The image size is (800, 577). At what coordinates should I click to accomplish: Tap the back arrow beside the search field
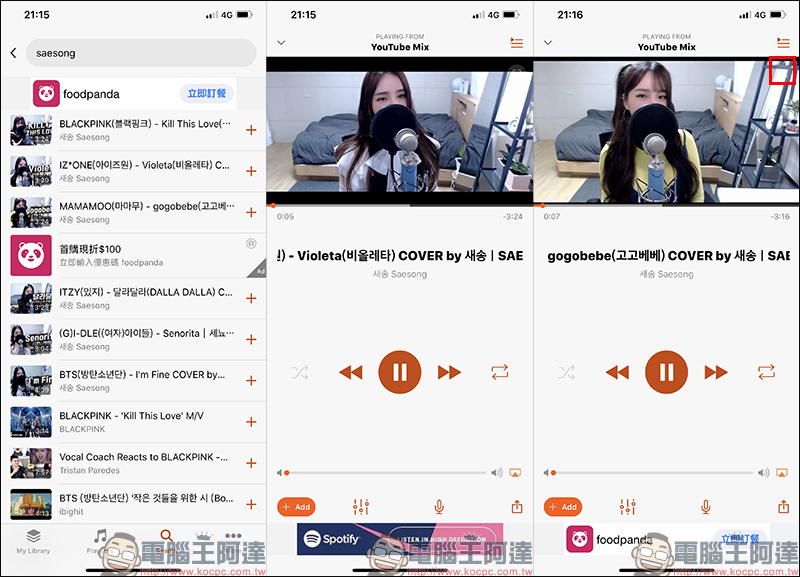tap(13, 53)
